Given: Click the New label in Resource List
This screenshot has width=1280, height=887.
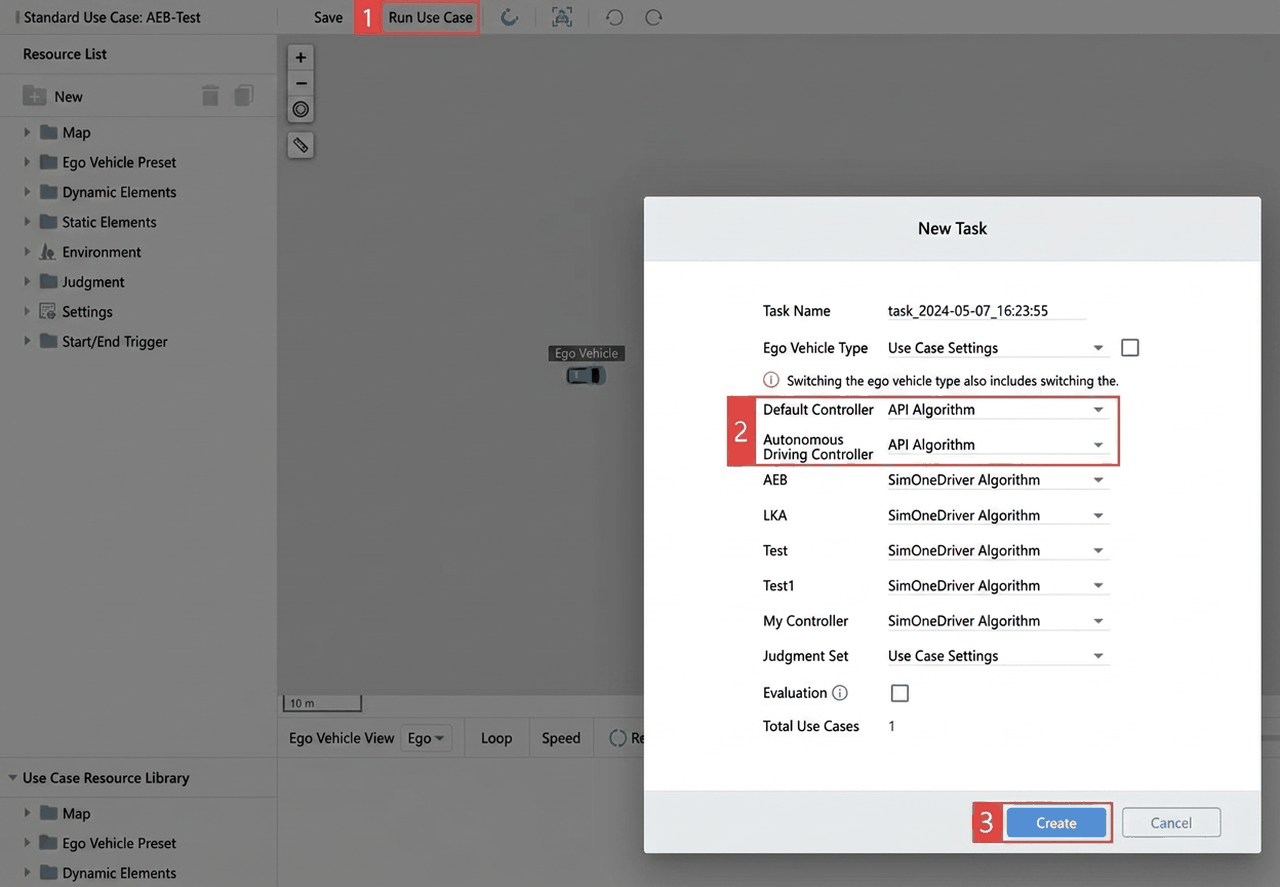Looking at the screenshot, I should pyautogui.click(x=68, y=96).
